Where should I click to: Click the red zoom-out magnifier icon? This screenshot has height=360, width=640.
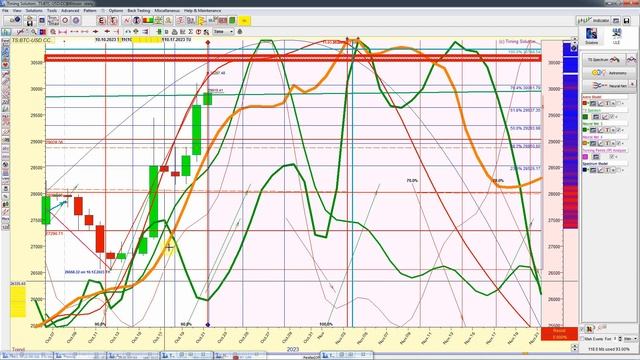(x=53, y=31)
